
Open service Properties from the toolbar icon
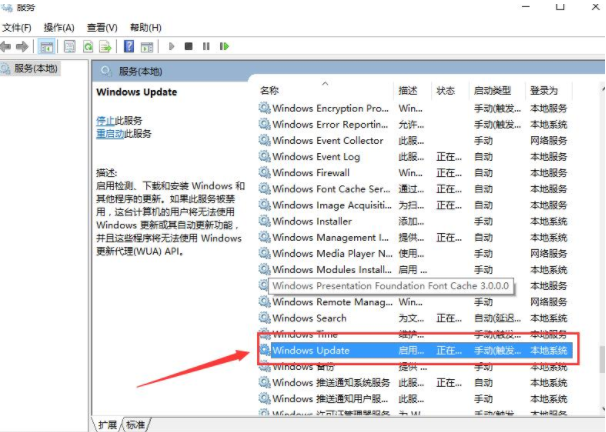[69, 46]
